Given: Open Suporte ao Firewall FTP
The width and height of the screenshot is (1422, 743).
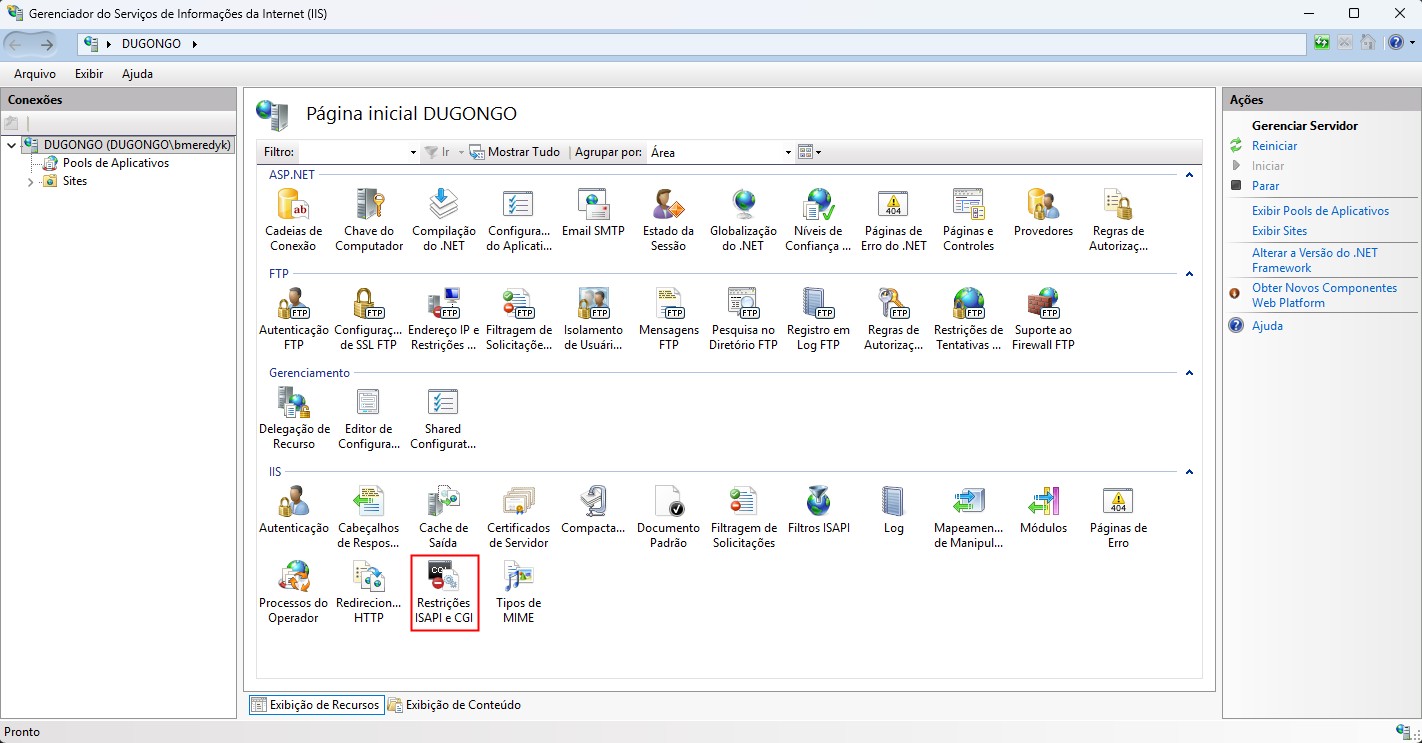Looking at the screenshot, I should coord(1043,319).
